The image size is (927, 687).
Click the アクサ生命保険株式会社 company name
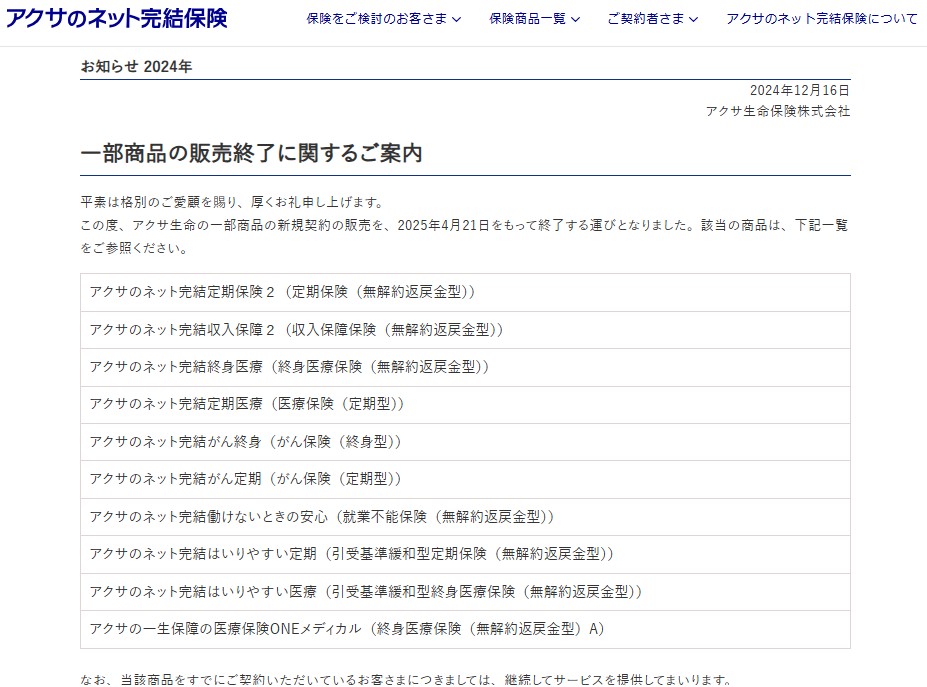[778, 111]
